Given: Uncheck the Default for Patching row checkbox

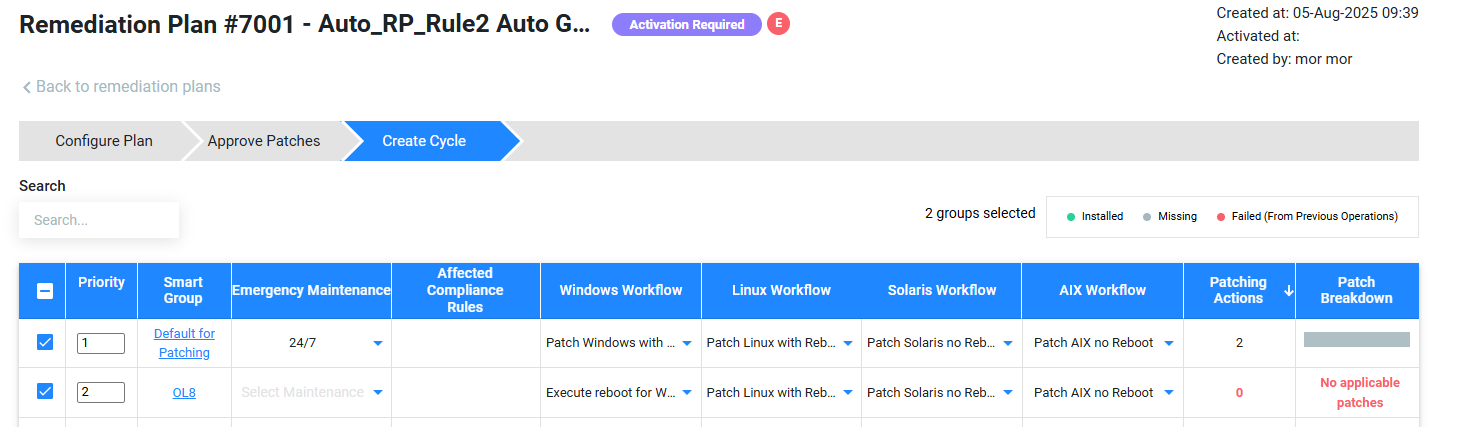Looking at the screenshot, I should (45, 342).
